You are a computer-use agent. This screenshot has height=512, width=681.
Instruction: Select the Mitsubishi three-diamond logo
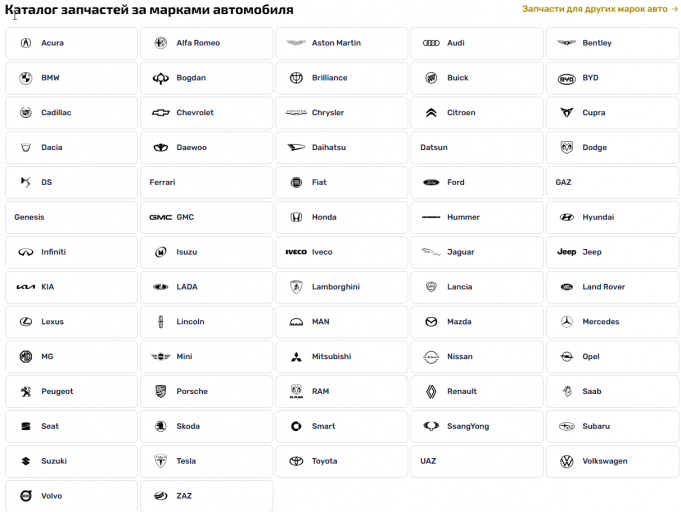tap(296, 357)
